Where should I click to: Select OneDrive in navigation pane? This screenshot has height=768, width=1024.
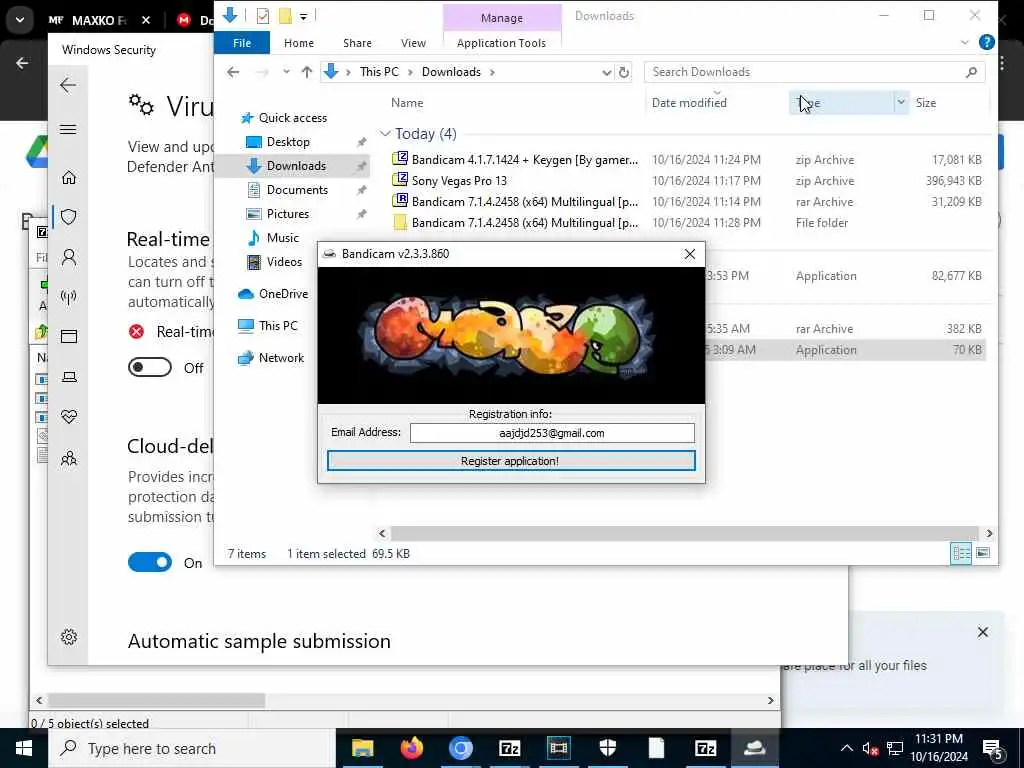(283, 294)
